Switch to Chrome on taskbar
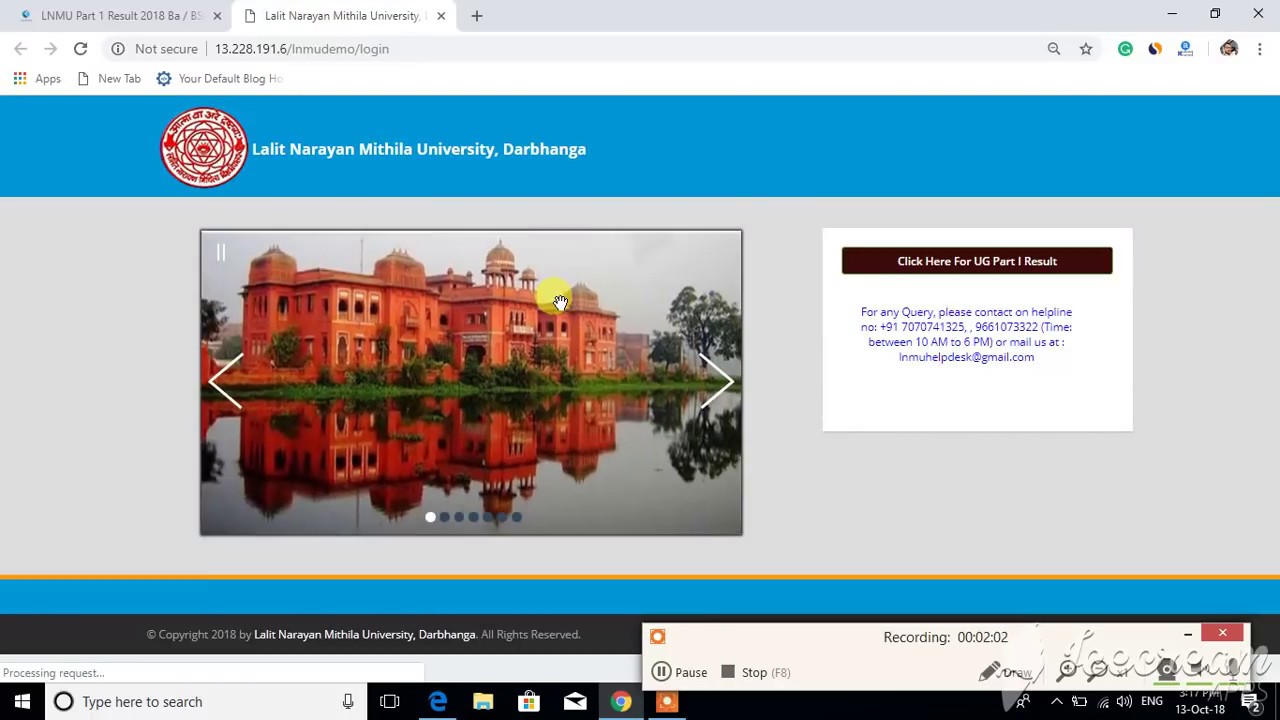The image size is (1280, 720). [621, 702]
